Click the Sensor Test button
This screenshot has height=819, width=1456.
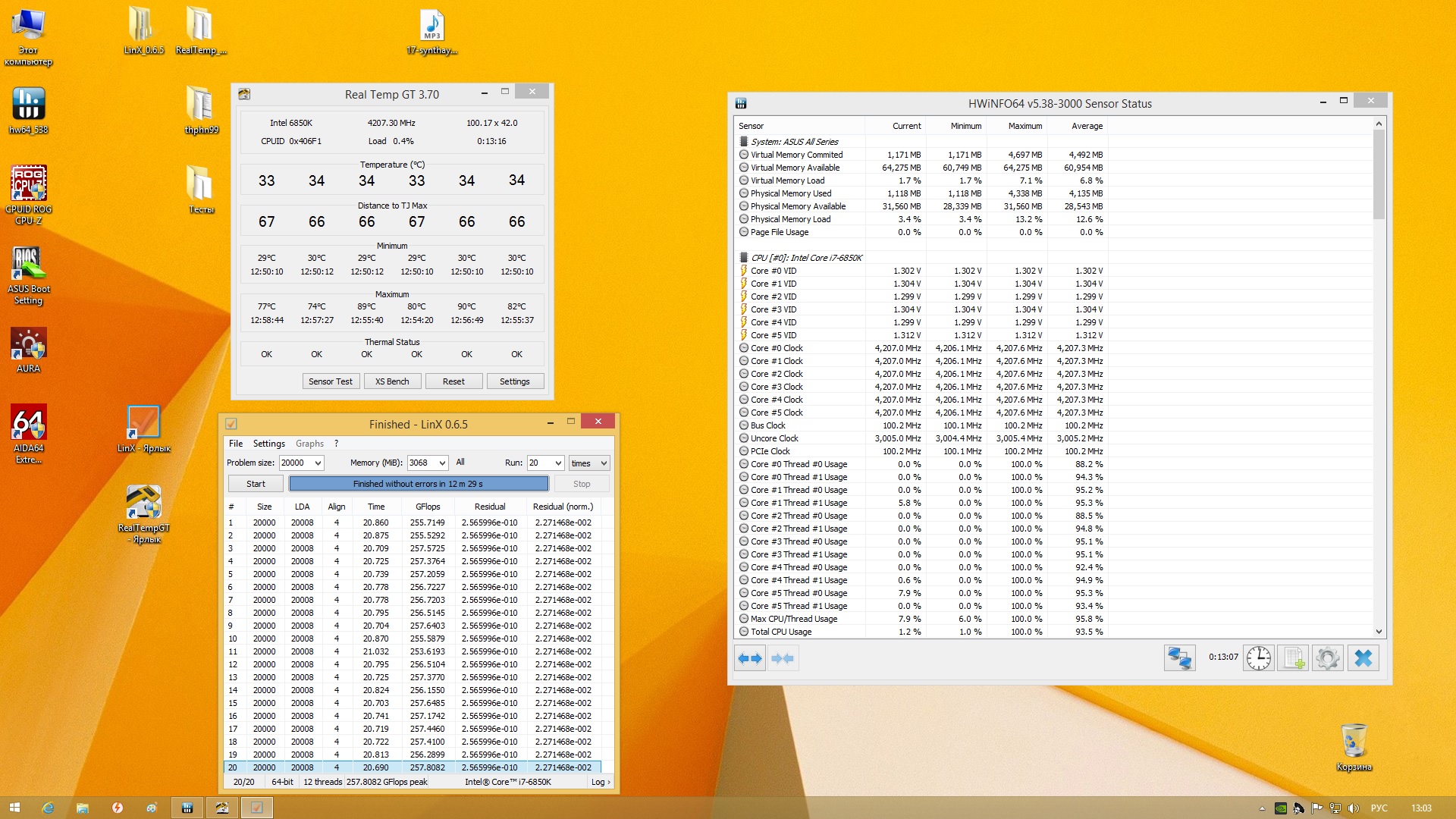[330, 381]
